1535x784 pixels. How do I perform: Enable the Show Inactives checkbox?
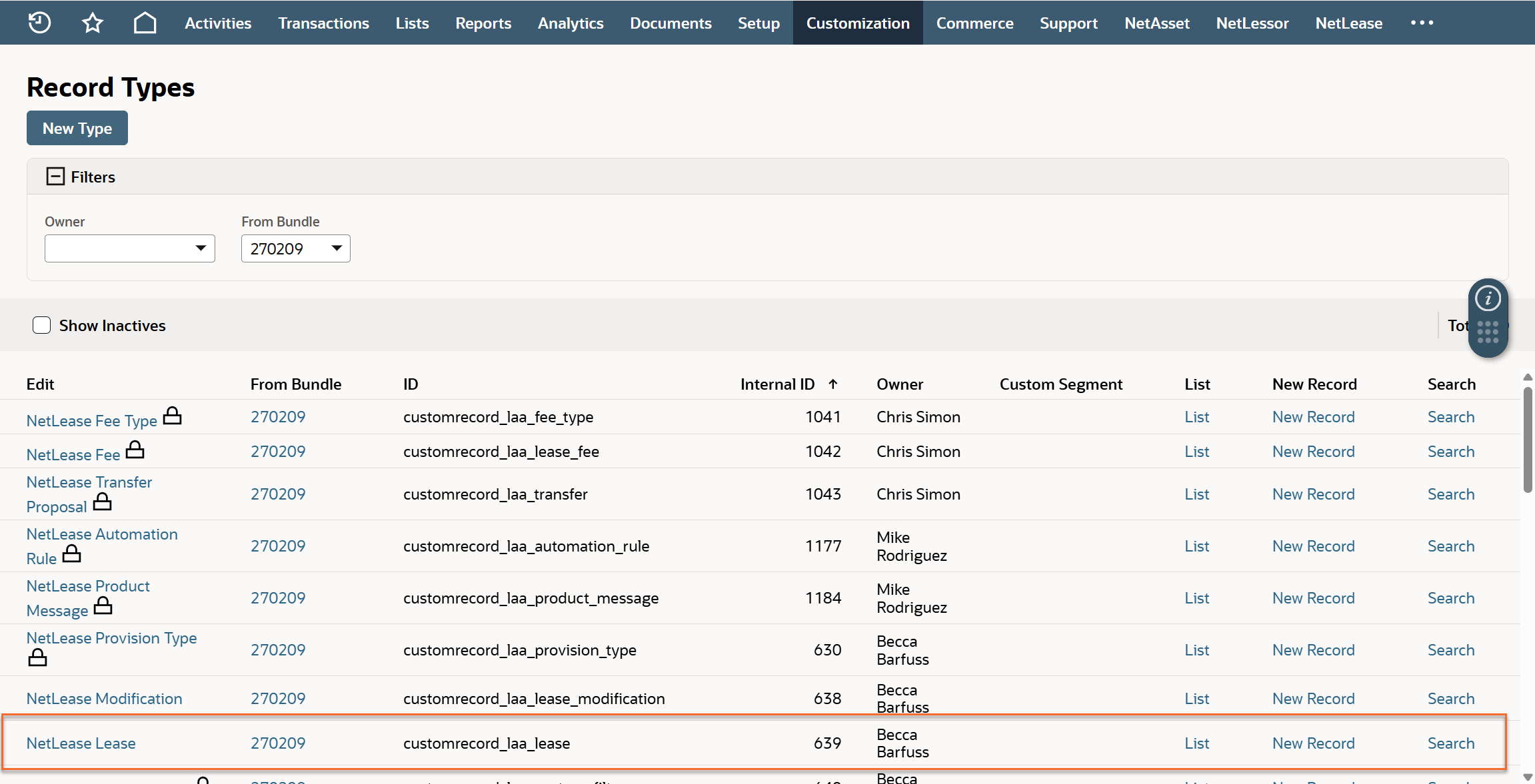point(42,325)
